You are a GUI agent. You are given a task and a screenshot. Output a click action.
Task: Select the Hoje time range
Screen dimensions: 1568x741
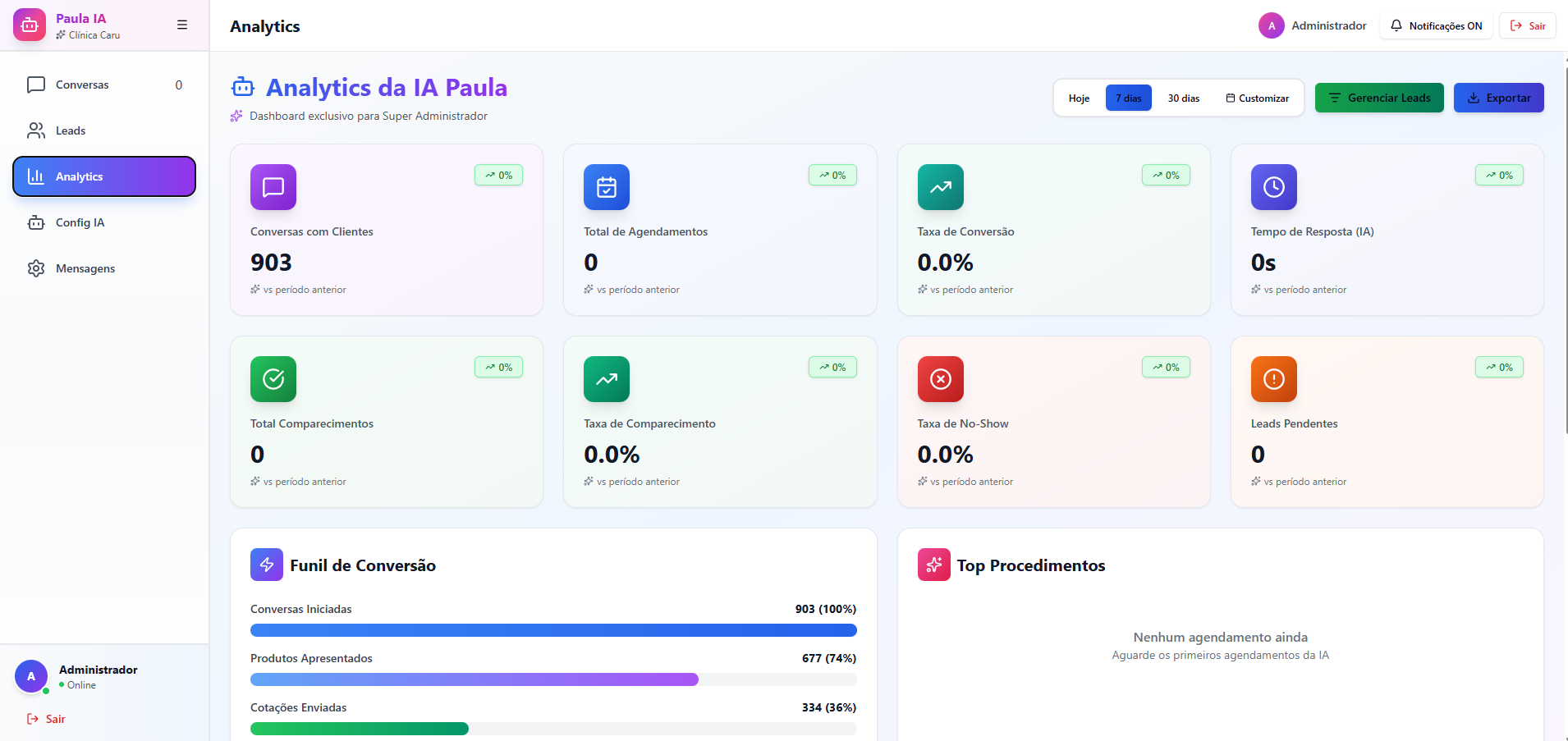[x=1079, y=98]
